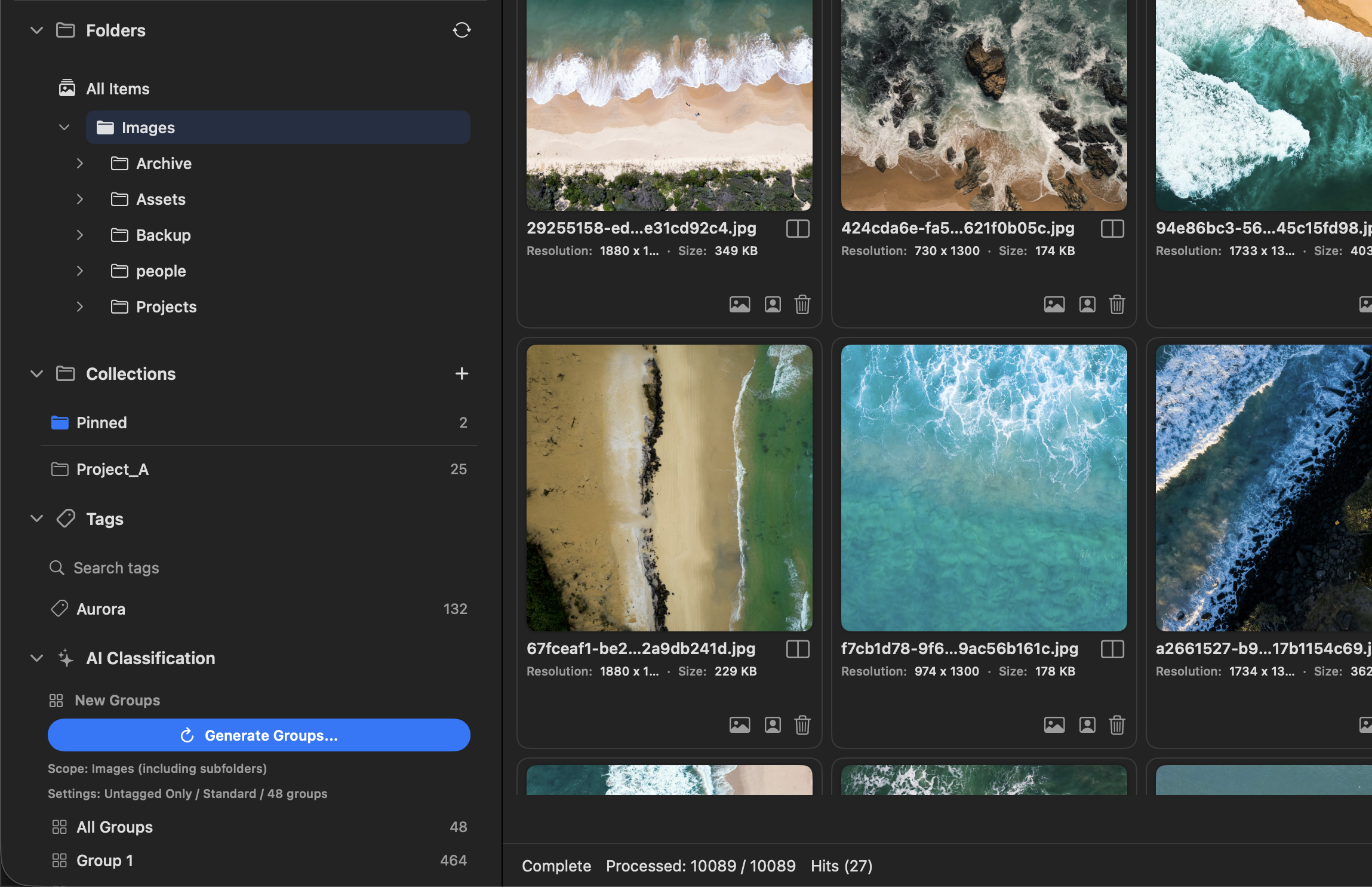
Task: Focus the Search tags field
Action: [x=259, y=567]
